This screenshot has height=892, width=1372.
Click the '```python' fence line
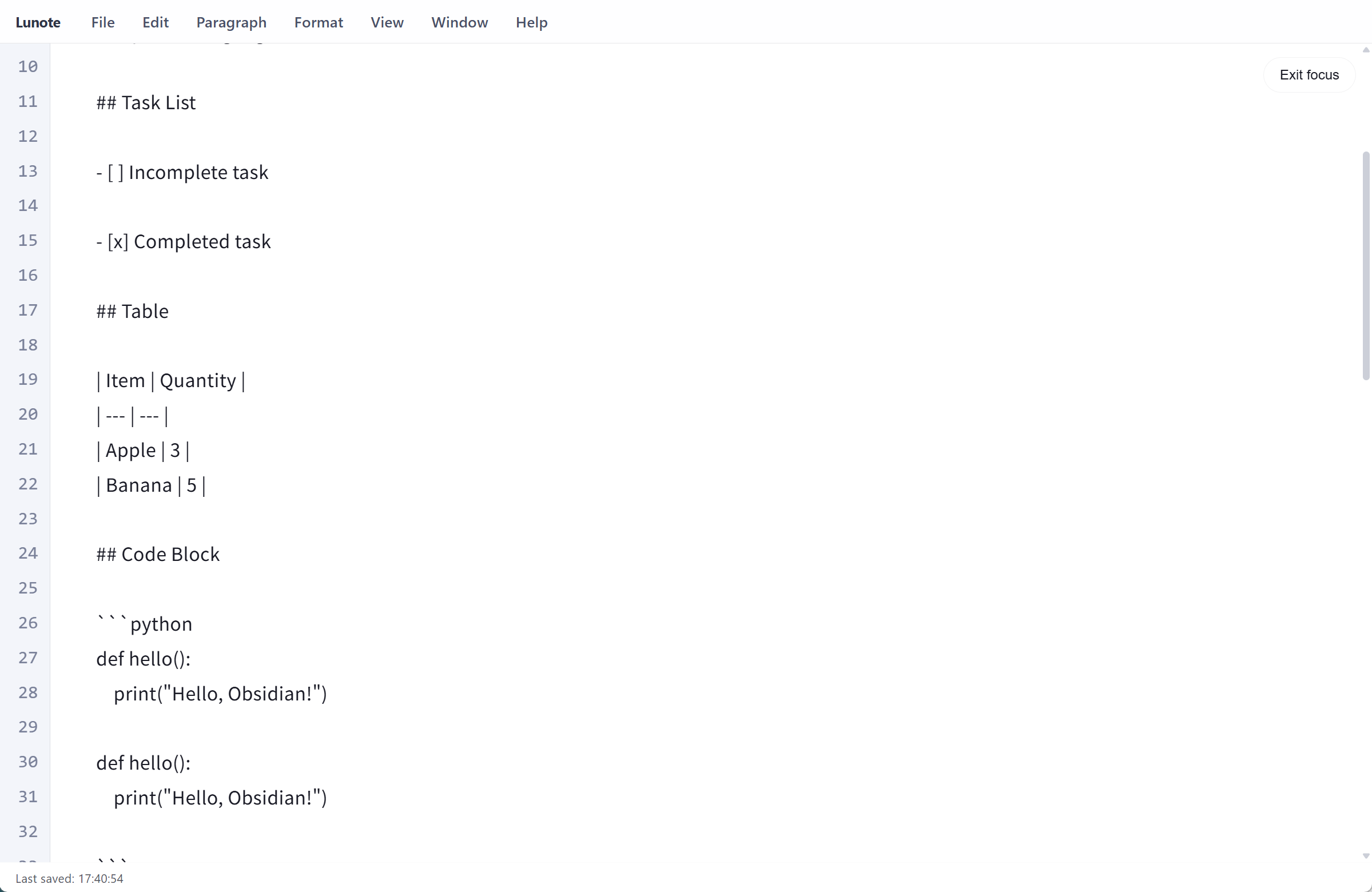point(144,624)
